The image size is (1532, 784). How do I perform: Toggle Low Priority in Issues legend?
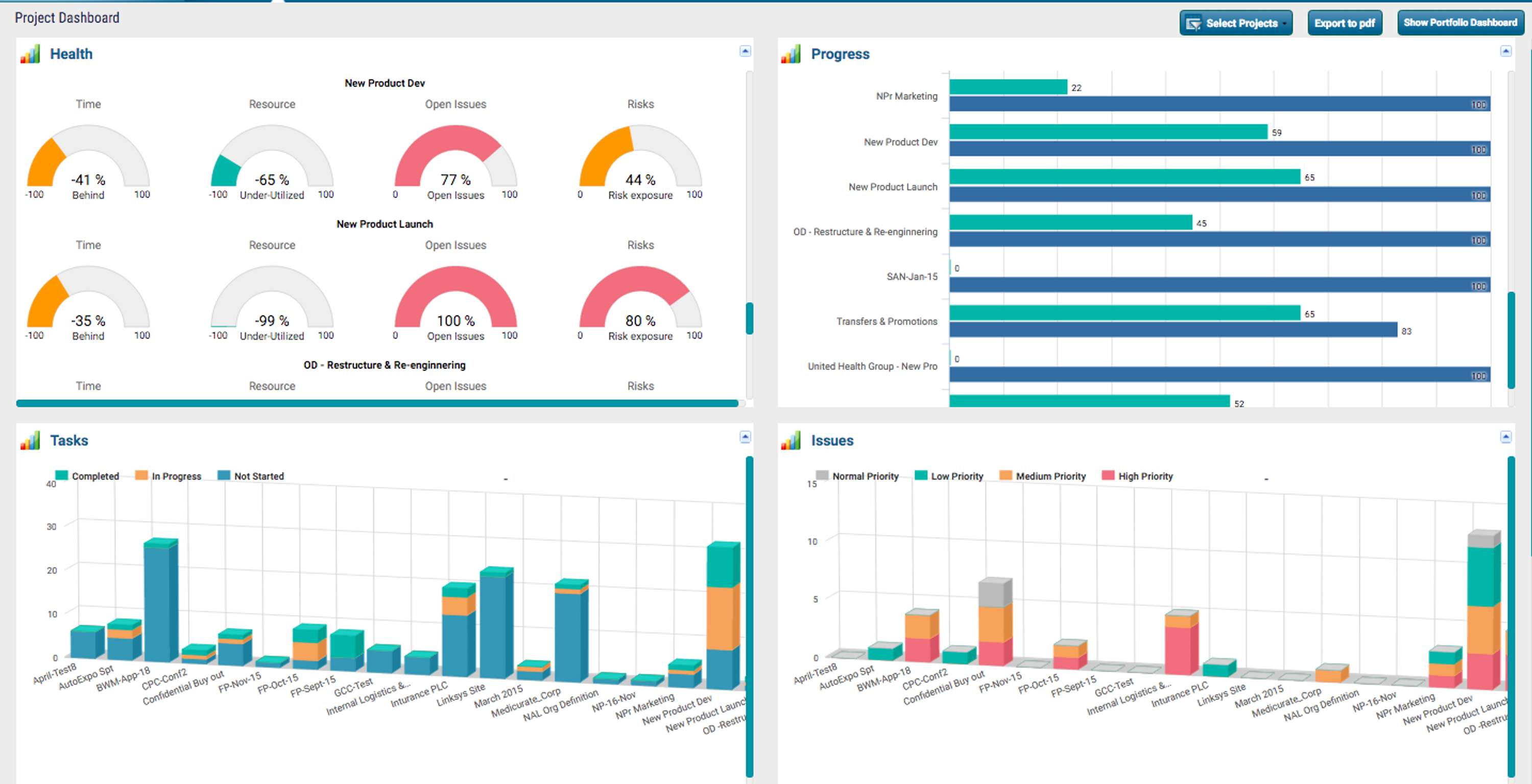pos(949,476)
